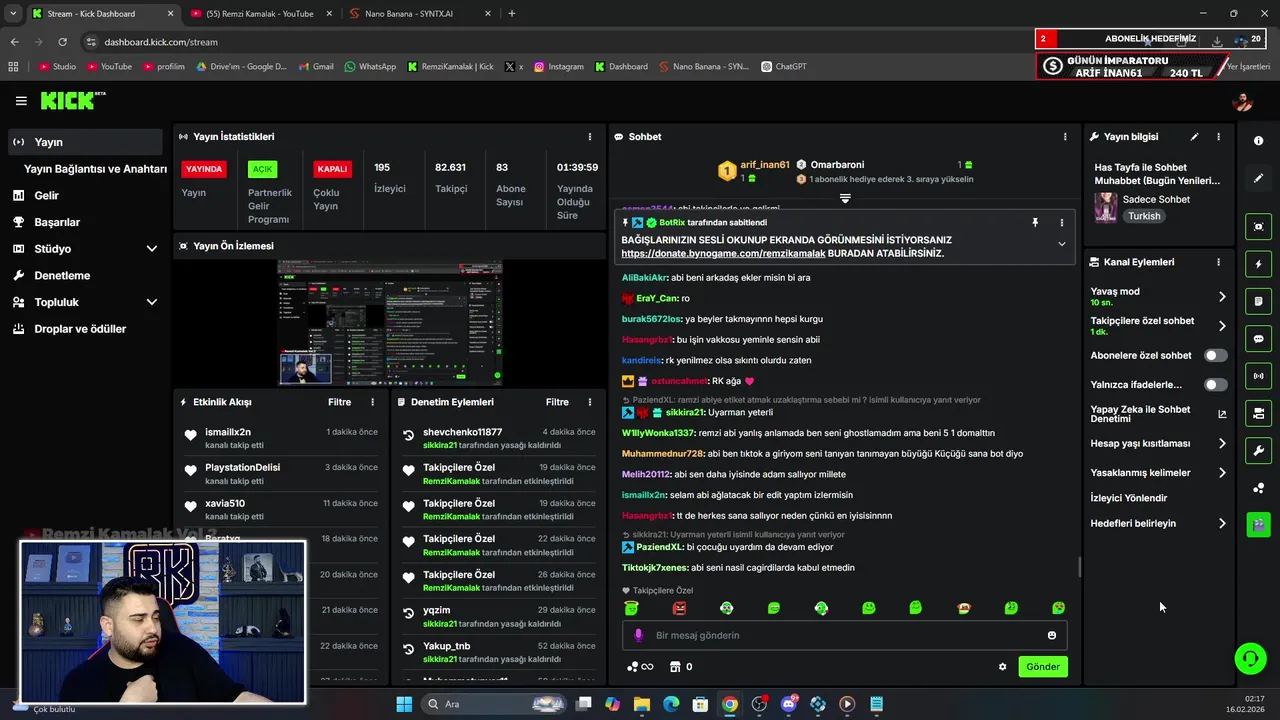The width and height of the screenshot is (1280, 720).
Task: Click İzleyici Yönlendir
Action: coord(1129,498)
